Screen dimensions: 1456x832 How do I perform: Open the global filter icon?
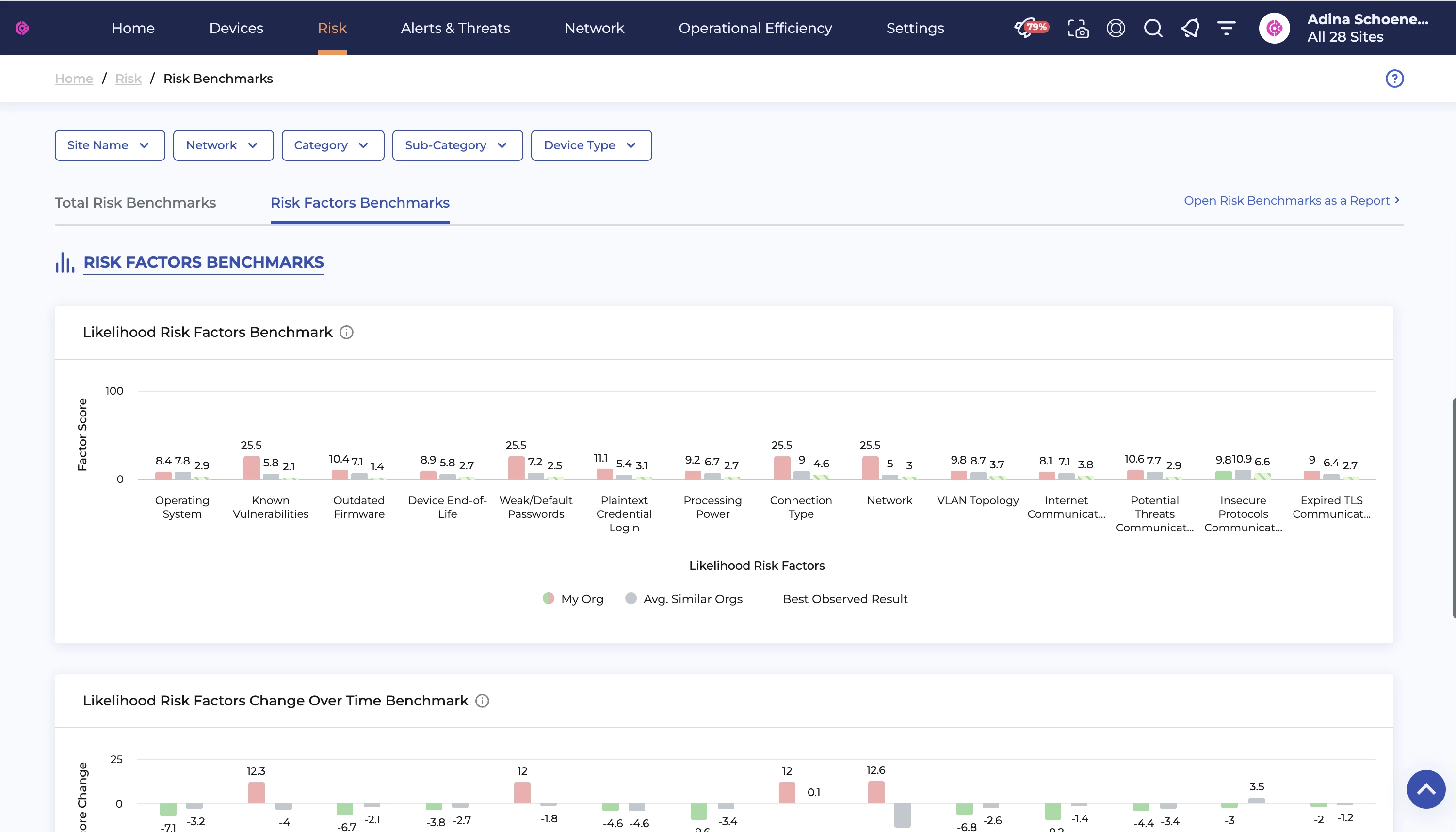[1226, 28]
